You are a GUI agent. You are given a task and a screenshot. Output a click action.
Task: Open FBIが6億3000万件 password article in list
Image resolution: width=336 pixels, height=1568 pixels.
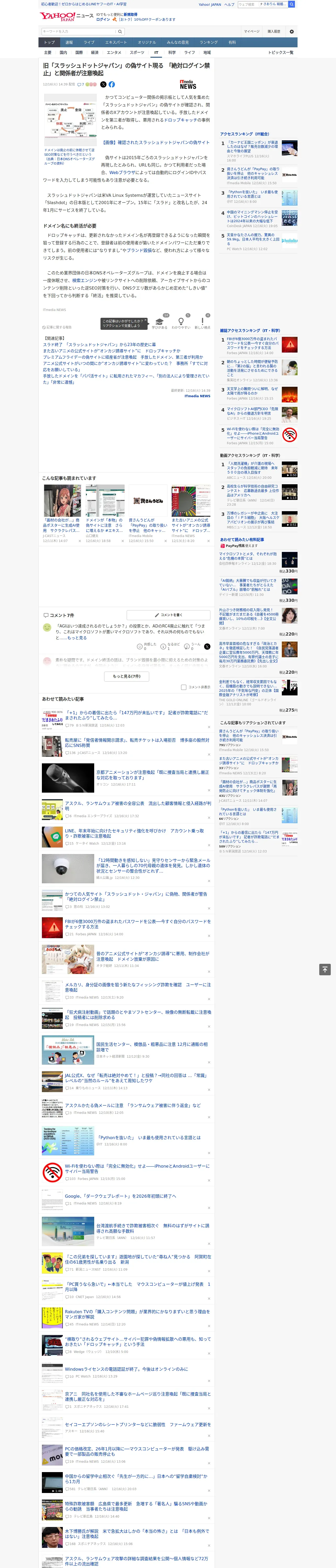[x=138, y=924]
